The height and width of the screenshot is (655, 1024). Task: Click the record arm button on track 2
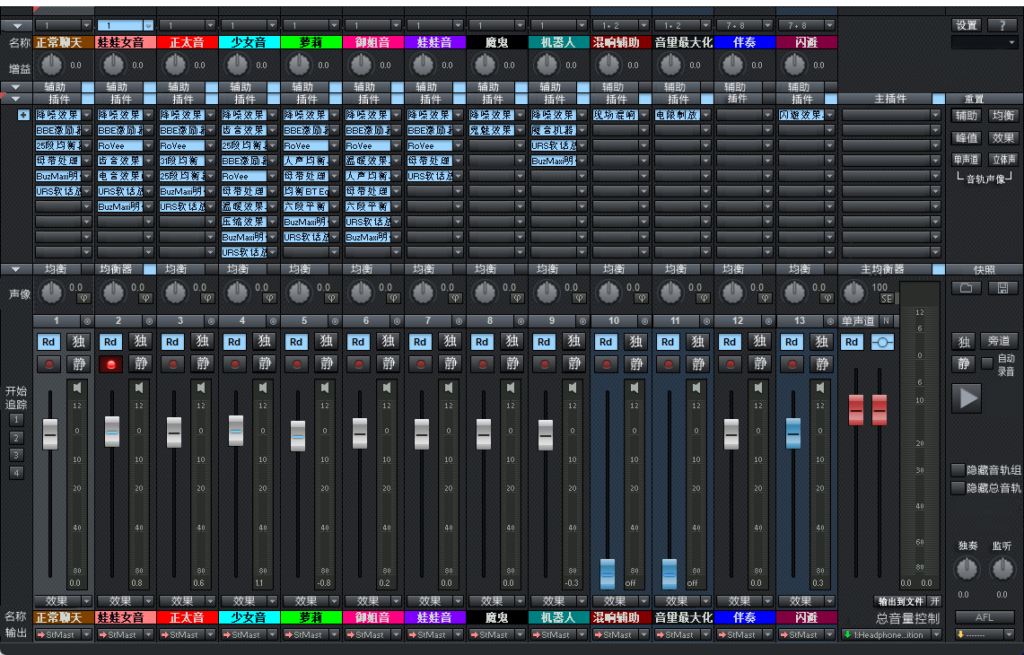pos(110,364)
